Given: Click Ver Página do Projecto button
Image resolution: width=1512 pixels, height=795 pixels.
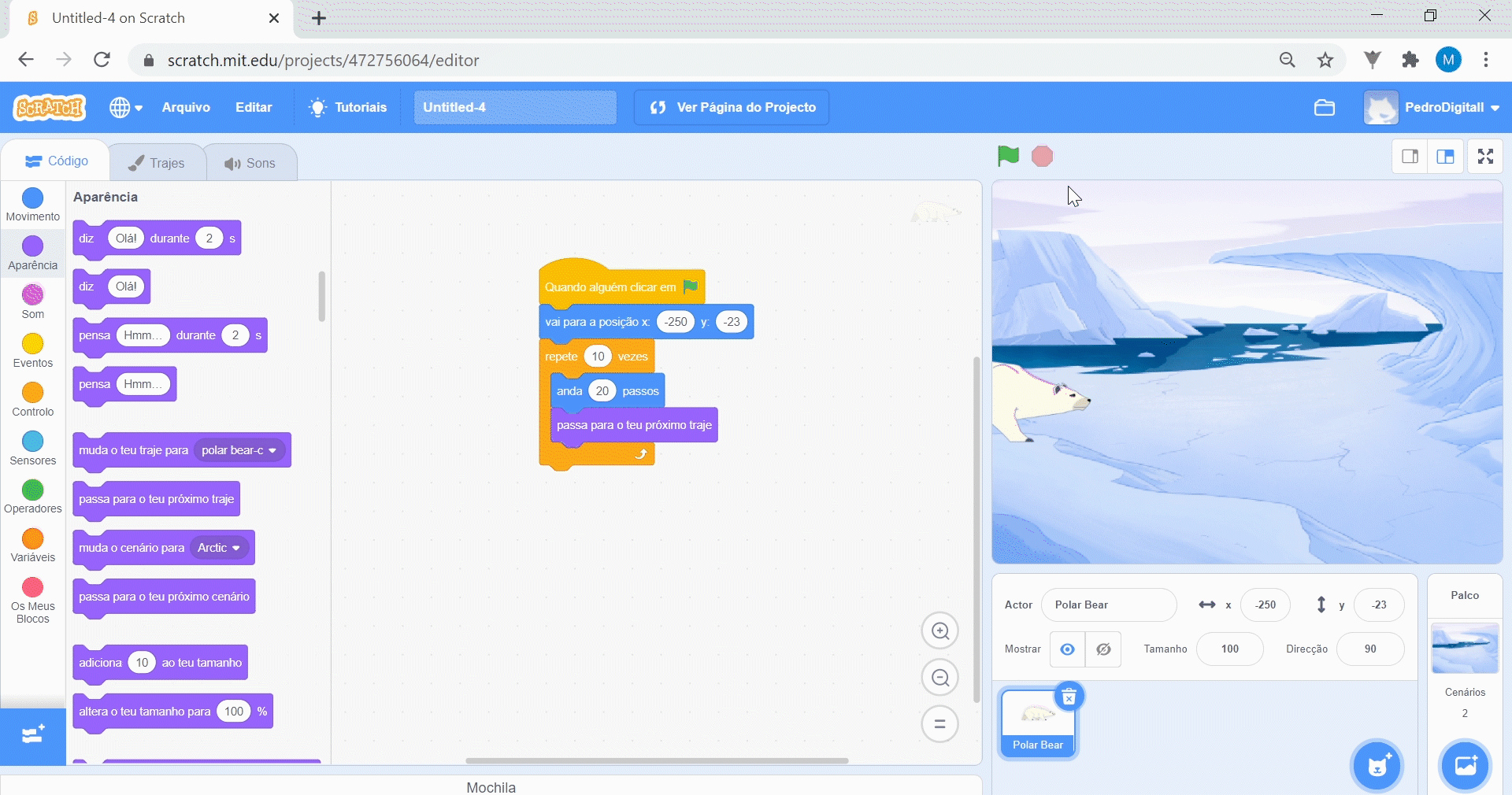Looking at the screenshot, I should tap(732, 107).
